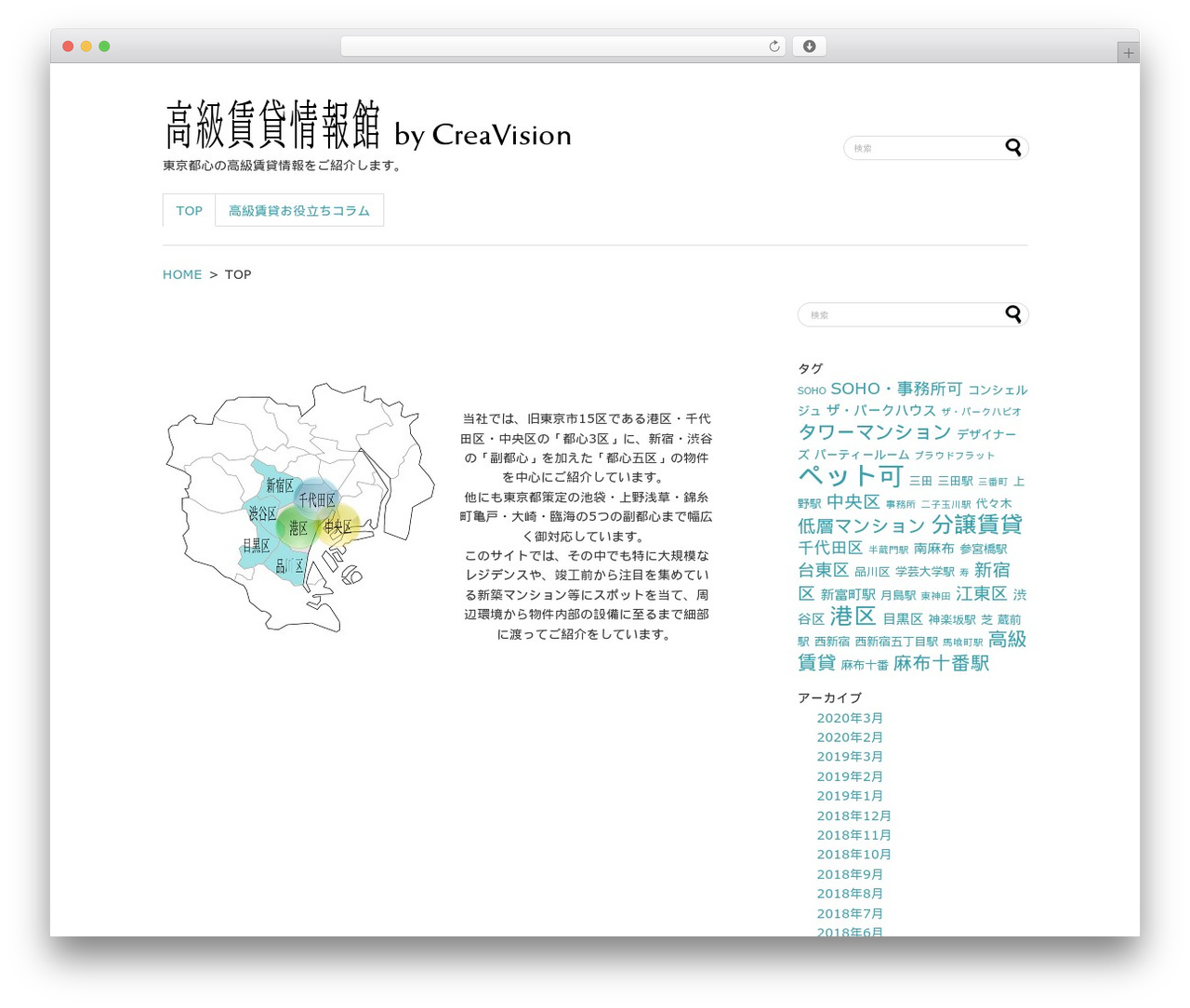Image resolution: width=1190 pixels, height=1008 pixels.
Task: Select the 台東区 tag
Action: [x=824, y=570]
